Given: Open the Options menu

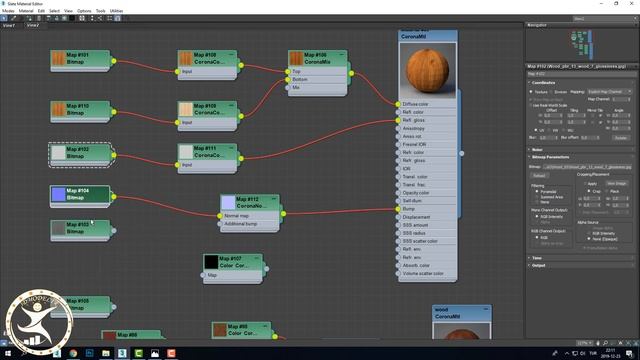Looking at the screenshot, I should 84,11.
